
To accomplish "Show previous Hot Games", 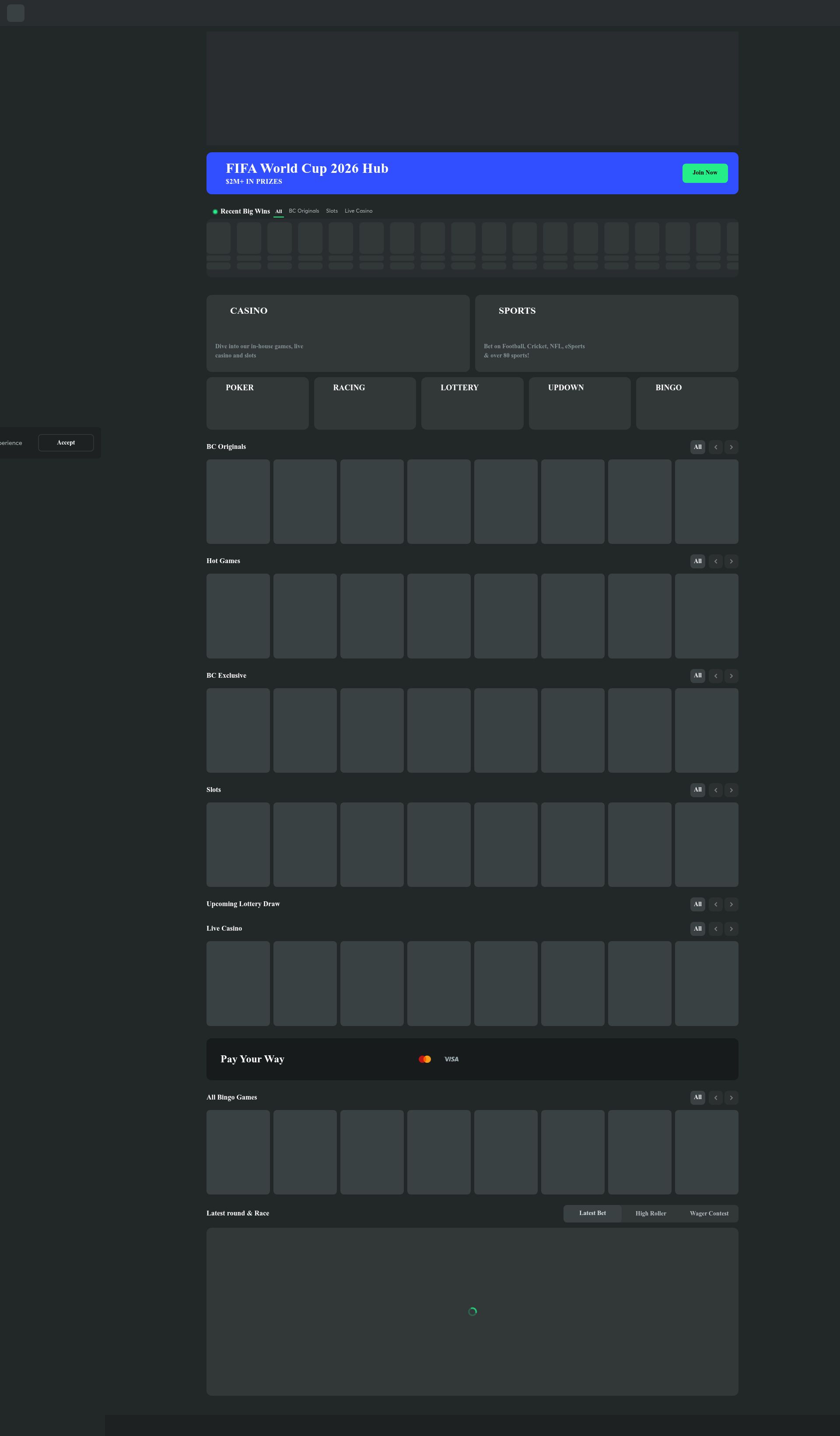I will (716, 561).
